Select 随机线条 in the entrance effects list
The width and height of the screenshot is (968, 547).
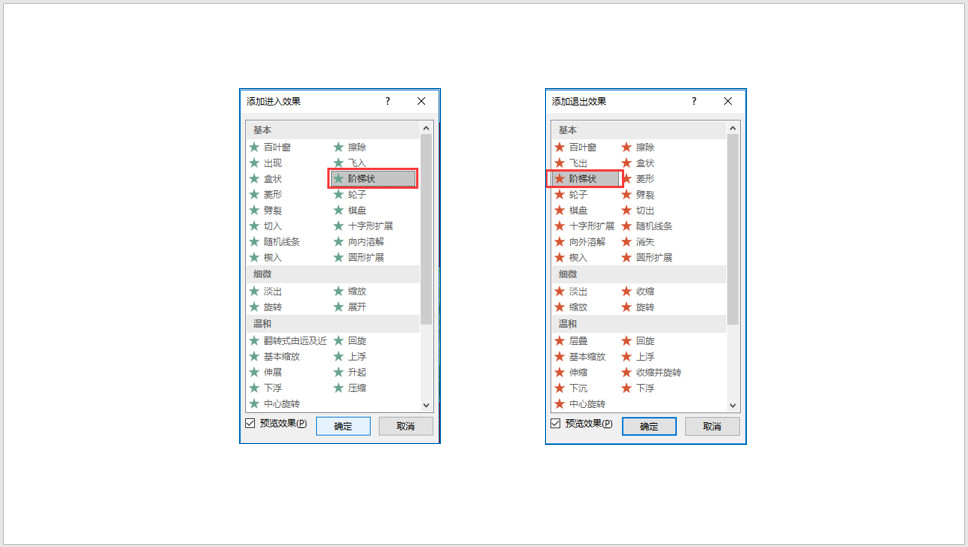[282, 241]
